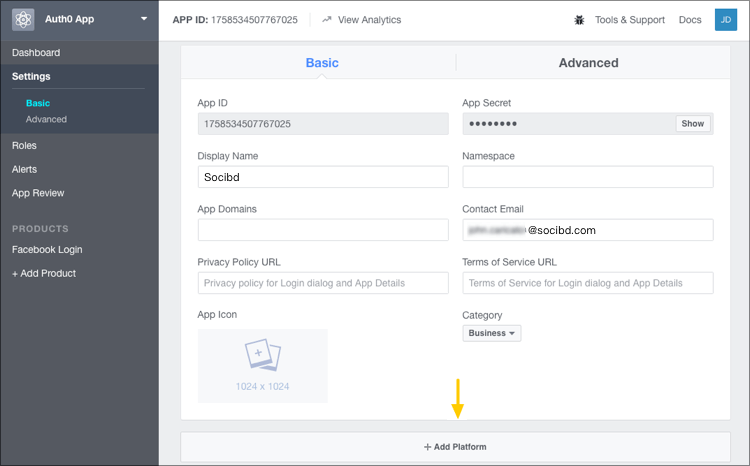Navigate to App Review section

tap(38, 193)
